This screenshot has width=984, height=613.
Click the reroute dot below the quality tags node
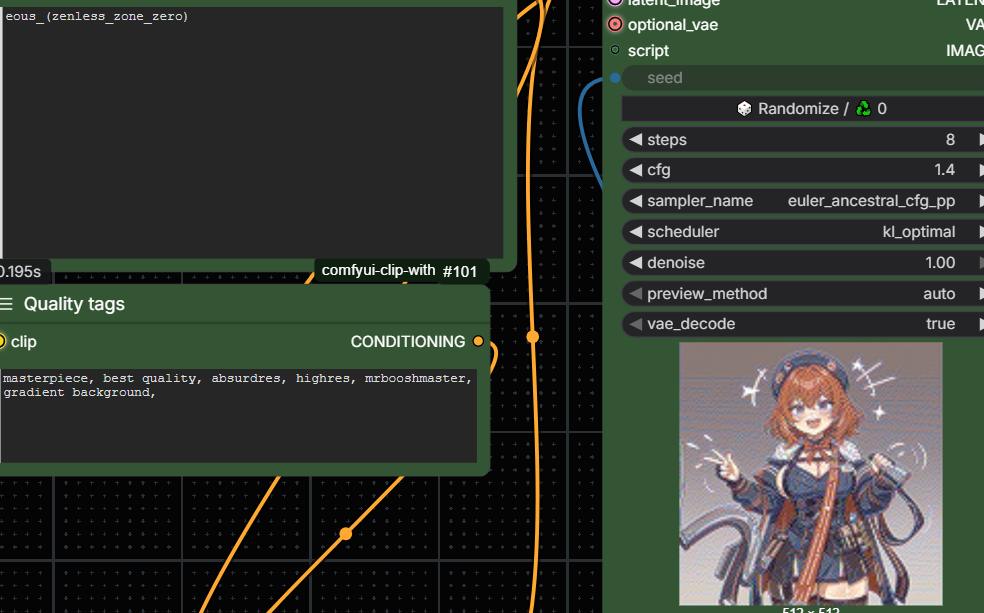coord(346,534)
